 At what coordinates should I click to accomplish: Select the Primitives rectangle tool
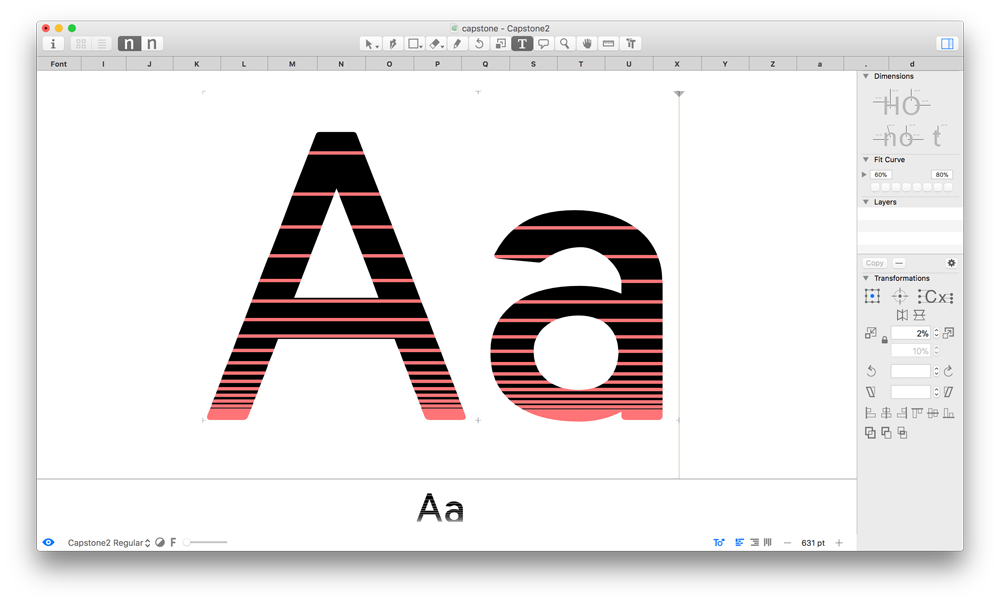click(x=413, y=43)
